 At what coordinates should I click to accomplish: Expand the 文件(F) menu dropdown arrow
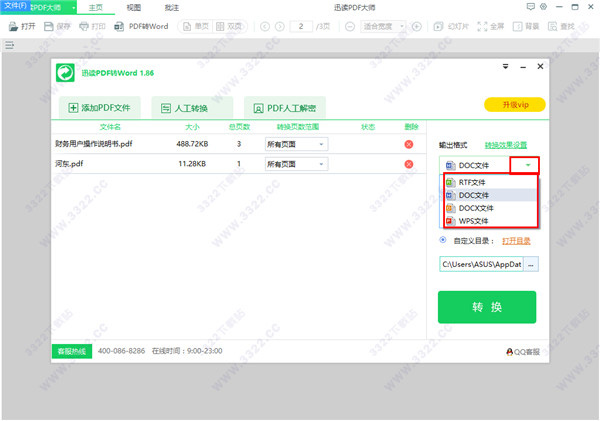pos(73,7)
